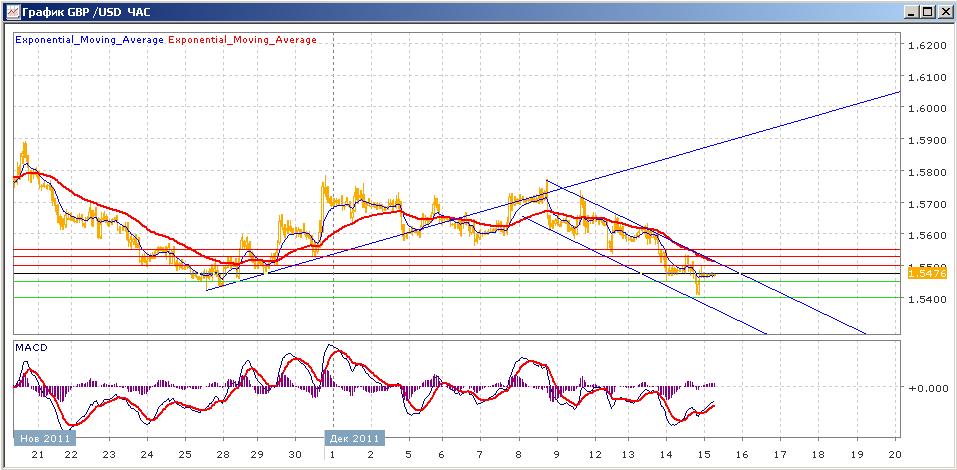The height and width of the screenshot is (470, 957).
Task: Click date label 1 on time axis
Action: (x=332, y=455)
